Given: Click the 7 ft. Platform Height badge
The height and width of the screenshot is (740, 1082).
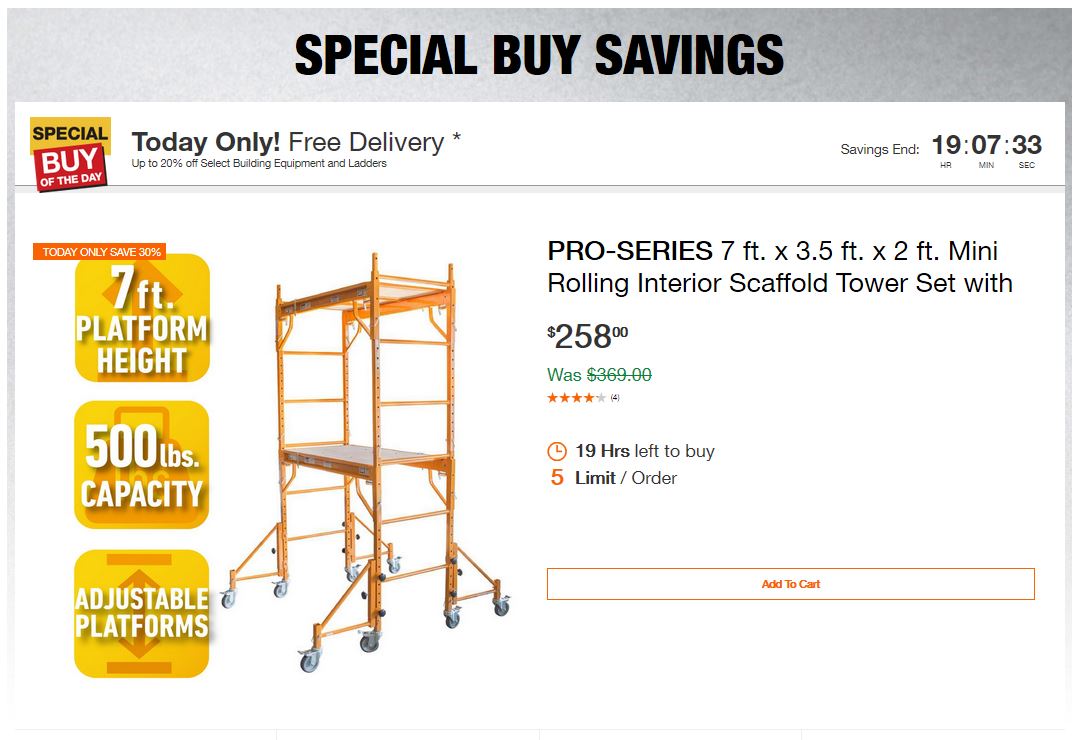Looking at the screenshot, I should [142, 318].
